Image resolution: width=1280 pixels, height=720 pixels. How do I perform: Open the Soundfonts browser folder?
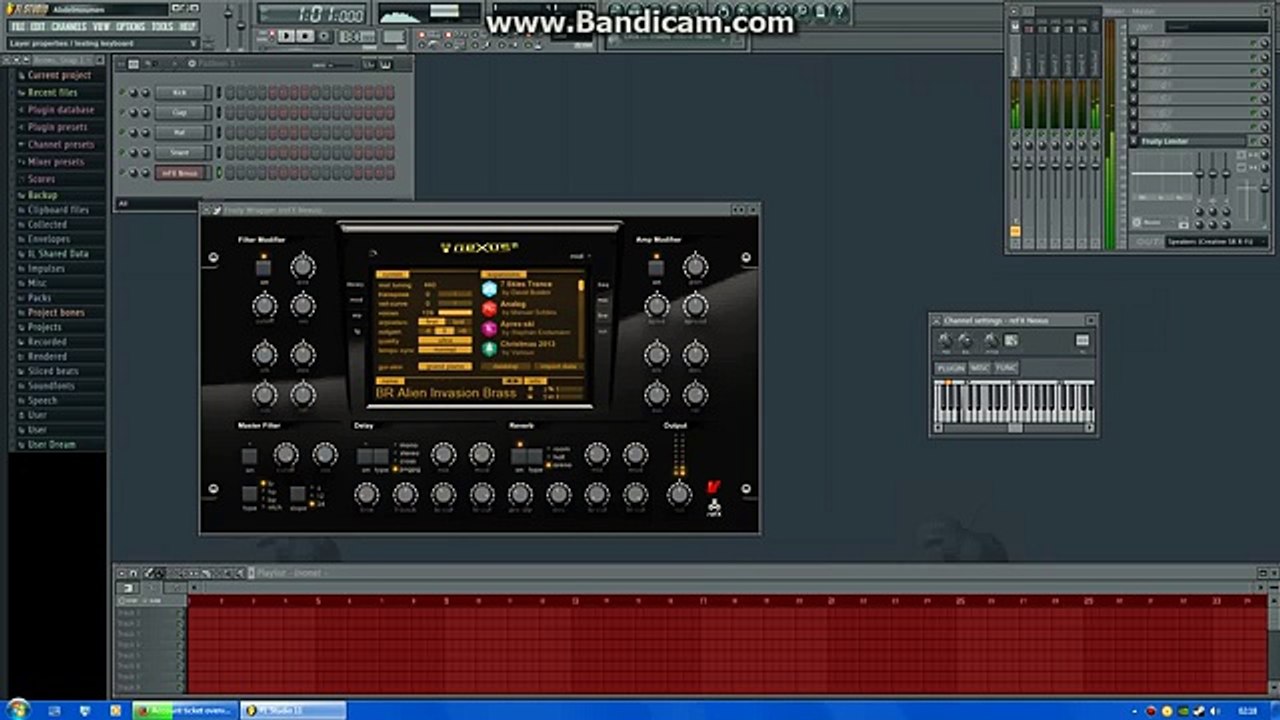(51, 385)
